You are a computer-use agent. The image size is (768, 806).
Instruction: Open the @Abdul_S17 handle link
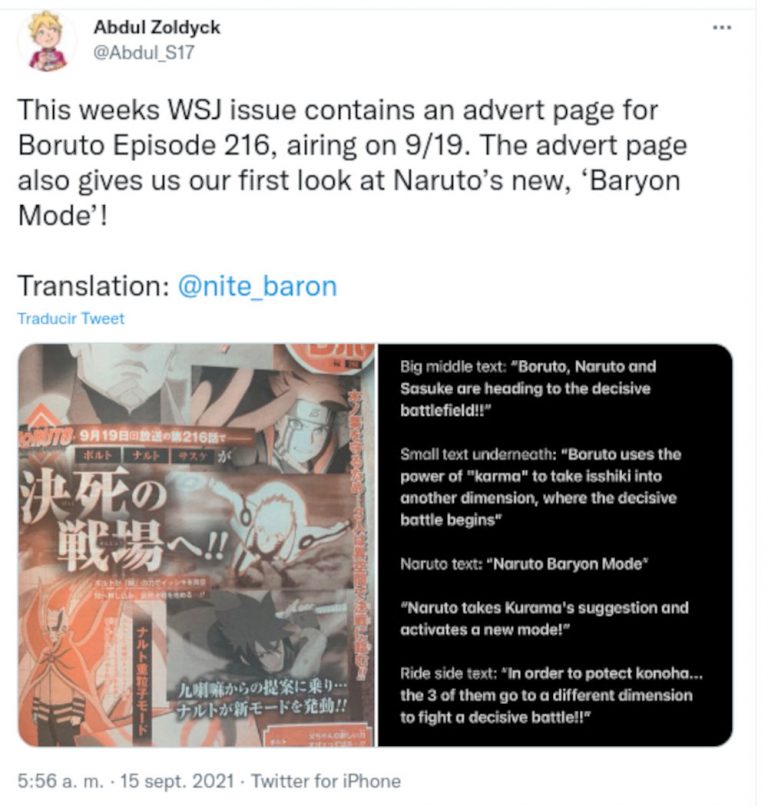tap(143, 52)
